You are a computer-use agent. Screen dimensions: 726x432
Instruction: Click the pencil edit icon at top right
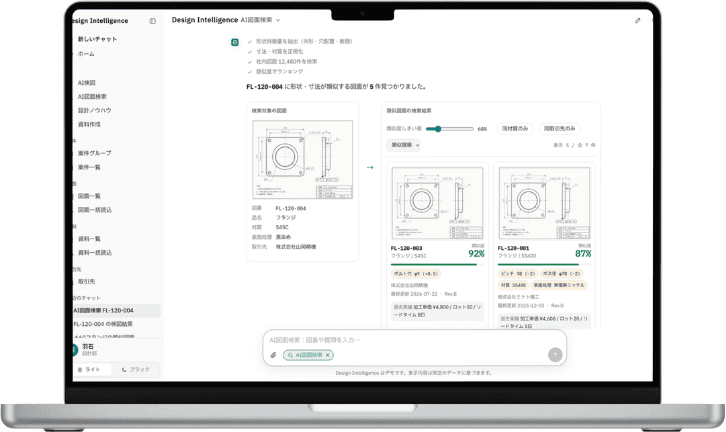[x=638, y=20]
